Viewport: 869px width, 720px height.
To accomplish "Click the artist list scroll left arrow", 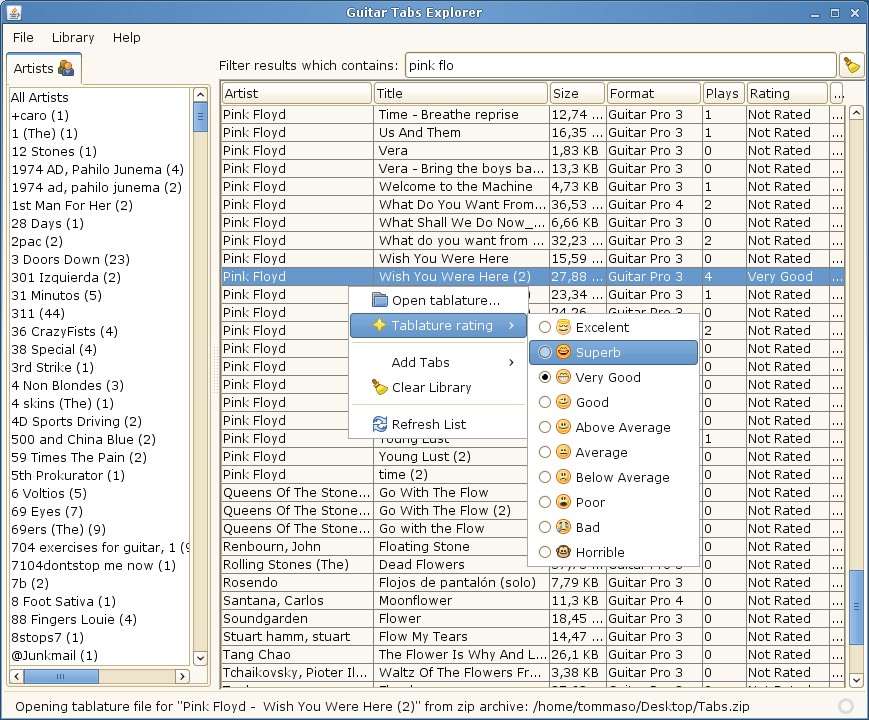I will pos(17,676).
